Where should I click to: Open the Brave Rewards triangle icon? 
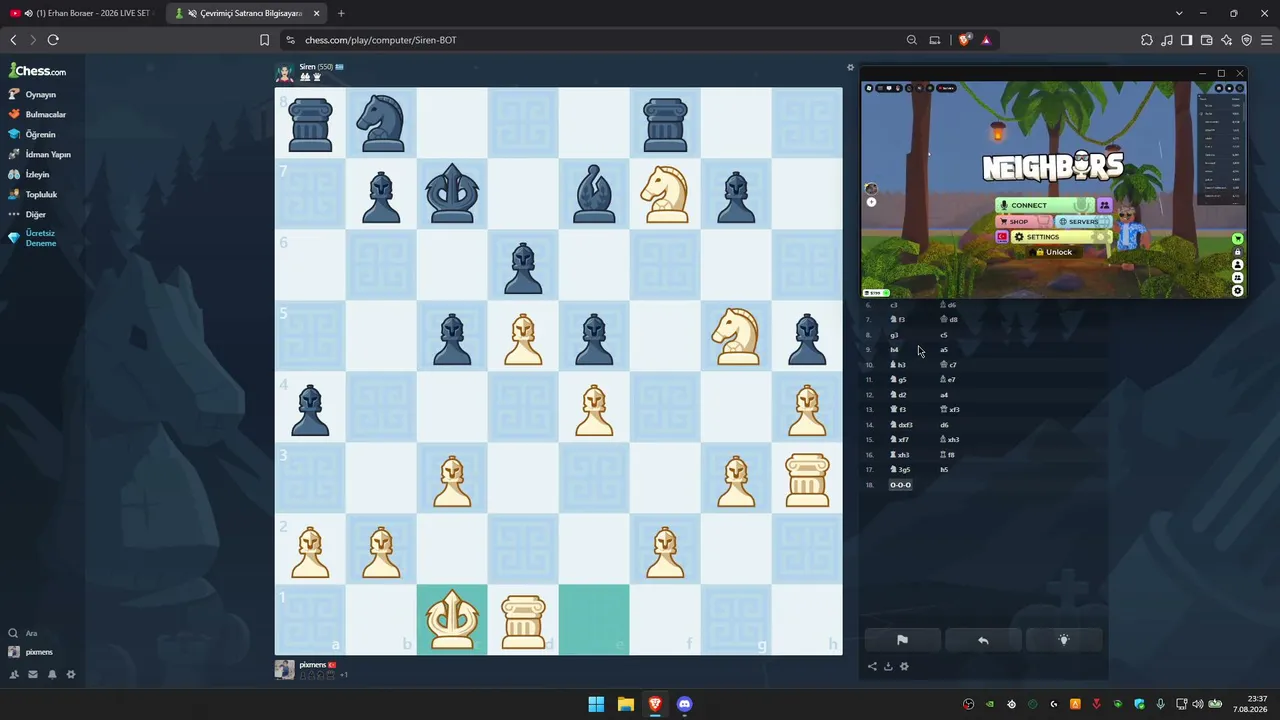pyautogui.click(x=986, y=40)
